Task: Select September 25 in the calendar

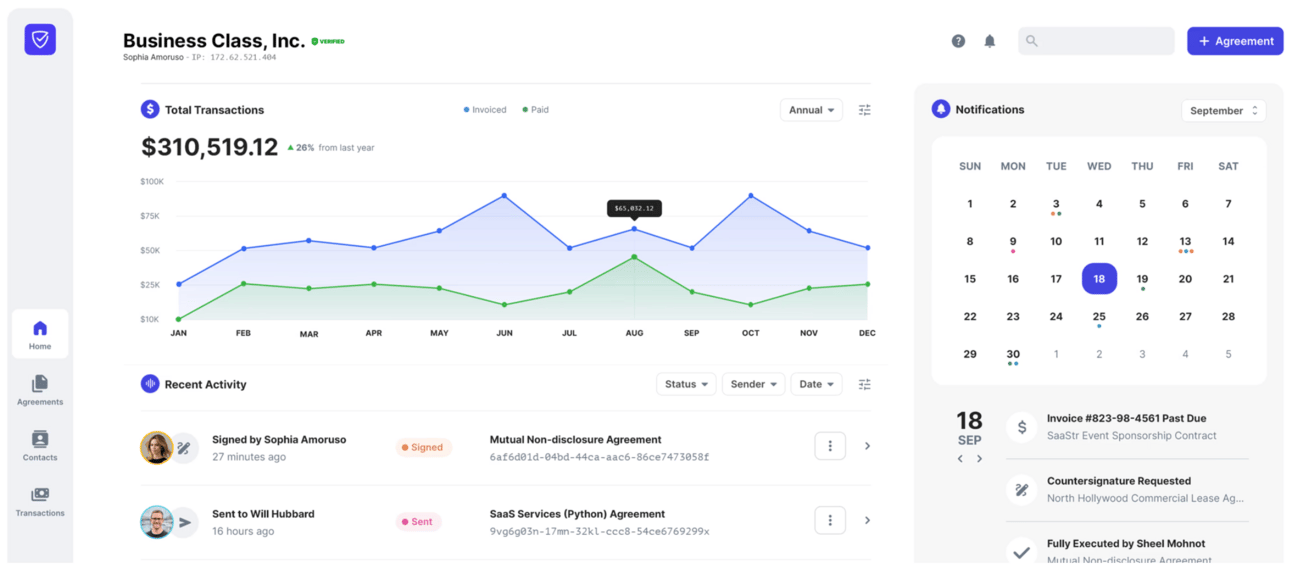Action: (x=1099, y=318)
